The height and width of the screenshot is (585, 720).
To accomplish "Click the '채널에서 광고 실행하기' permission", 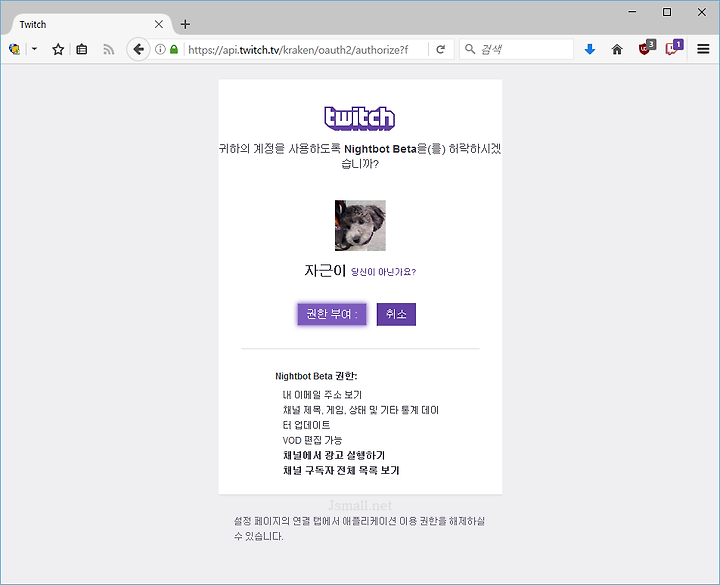I will tap(334, 456).
